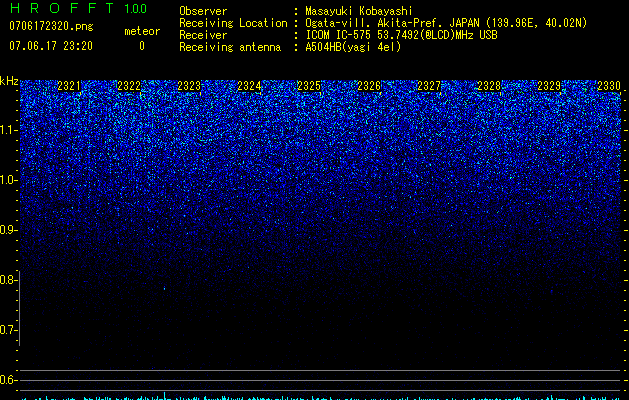Click the HROFFT 1.0.0 title text

[x=78, y=8]
